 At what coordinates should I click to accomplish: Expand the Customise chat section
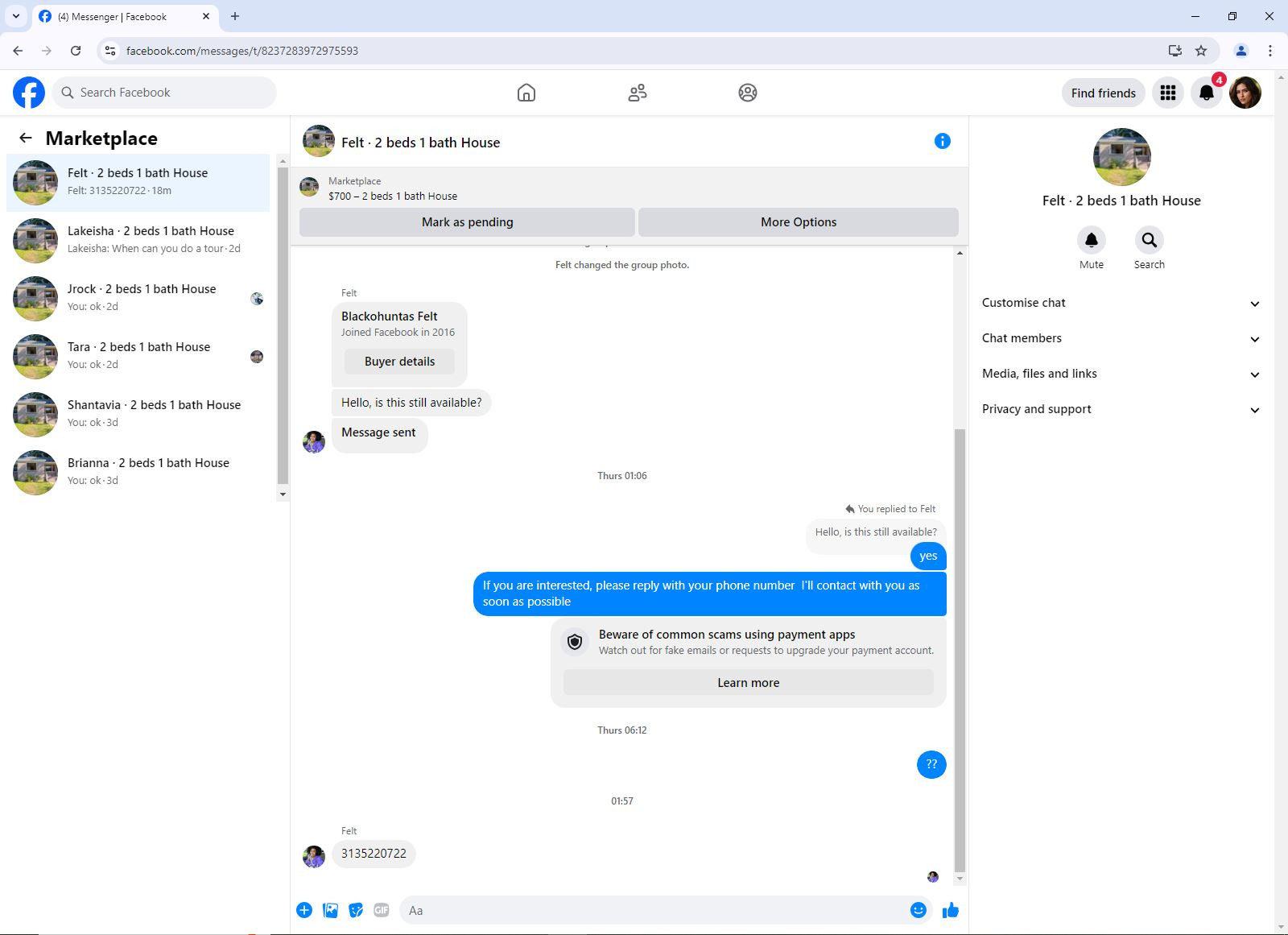1121,303
